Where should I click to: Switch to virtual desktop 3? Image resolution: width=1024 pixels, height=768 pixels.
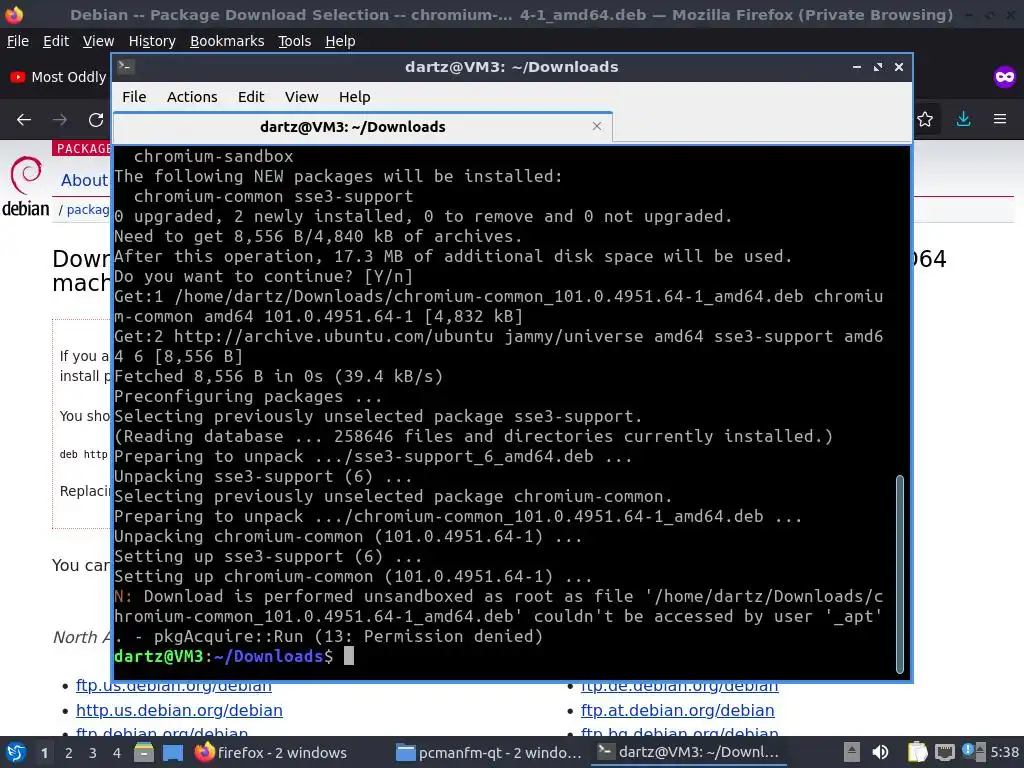tap(93, 753)
